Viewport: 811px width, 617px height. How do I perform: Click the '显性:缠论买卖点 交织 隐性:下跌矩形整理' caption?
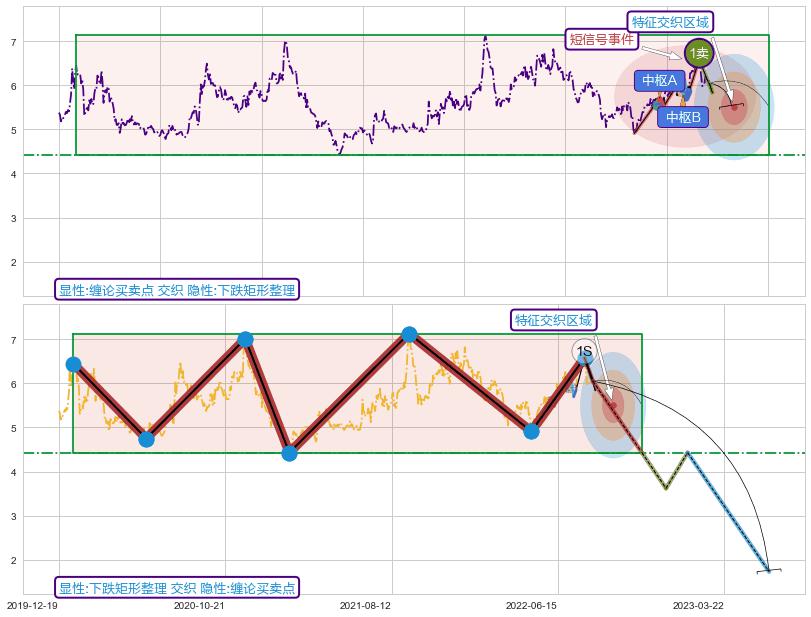175,290
